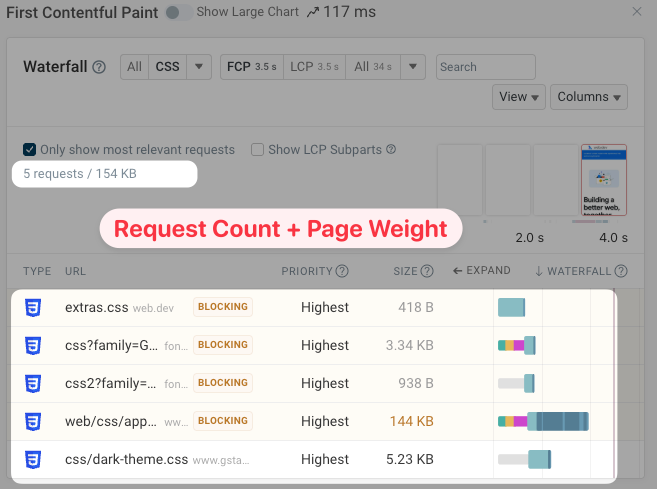This screenshot has height=489, width=657.
Task: Click the help icon beside SIZE column
Action: tap(429, 271)
